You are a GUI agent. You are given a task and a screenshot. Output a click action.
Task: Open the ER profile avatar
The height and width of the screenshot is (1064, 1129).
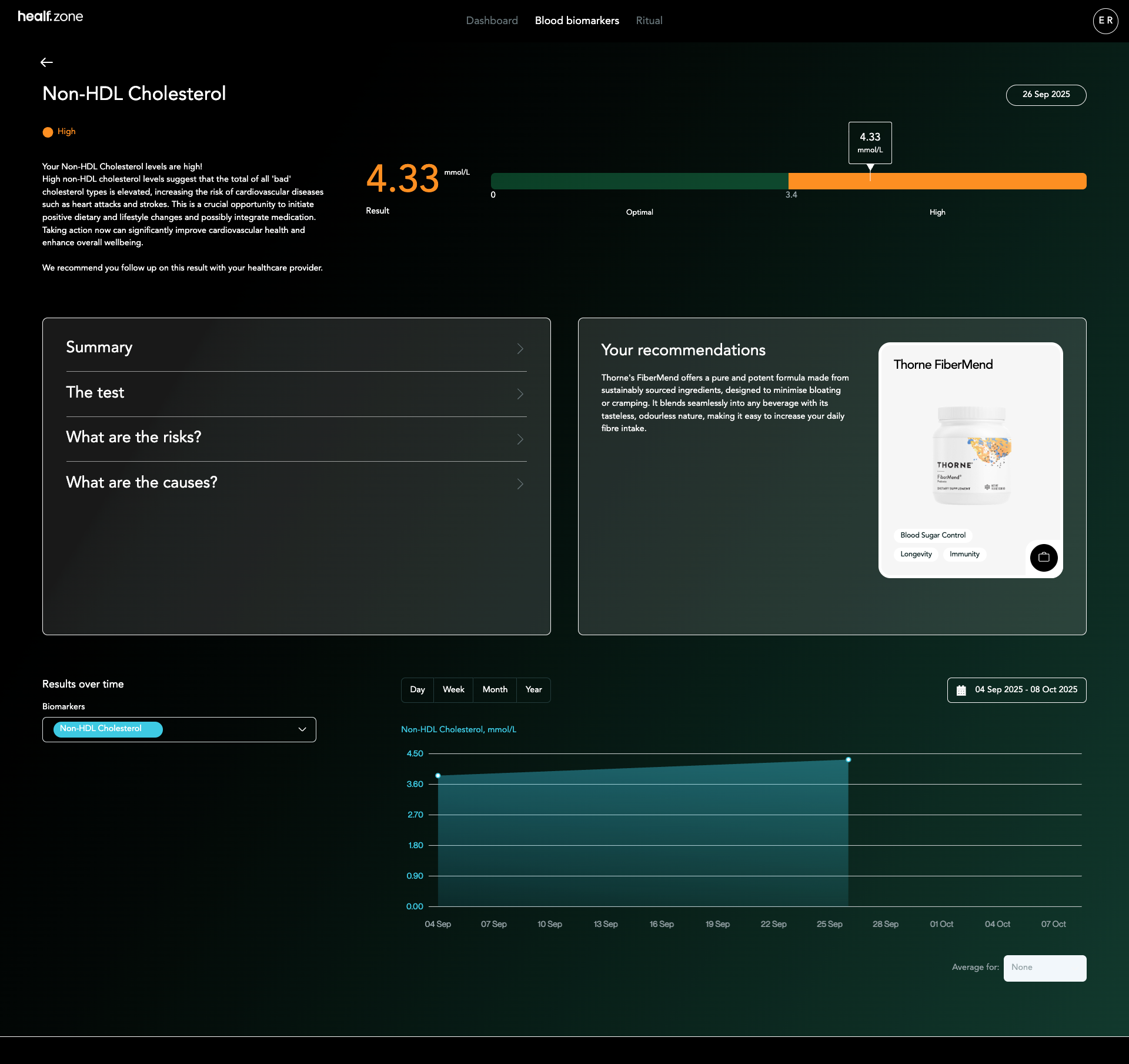tap(1105, 21)
